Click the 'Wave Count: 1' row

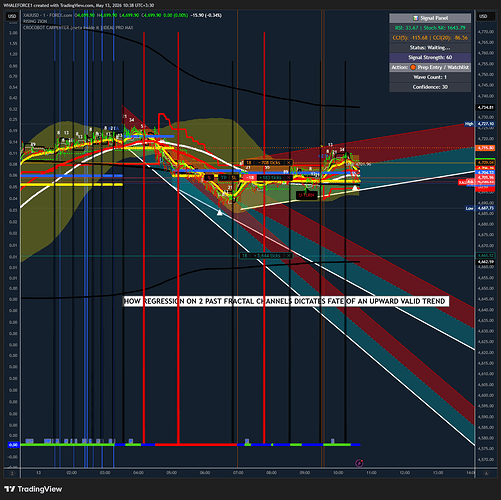tap(430, 77)
